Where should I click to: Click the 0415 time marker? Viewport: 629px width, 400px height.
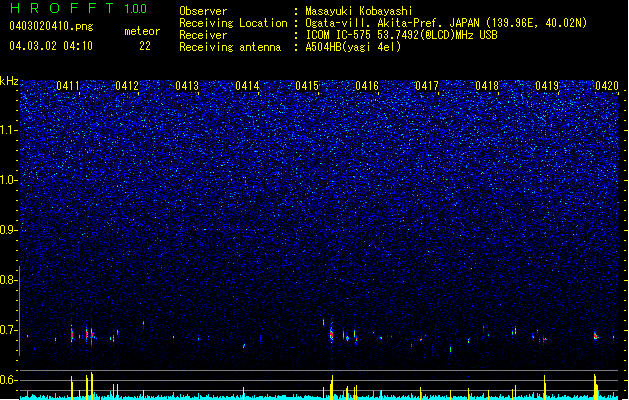pyautogui.click(x=307, y=85)
